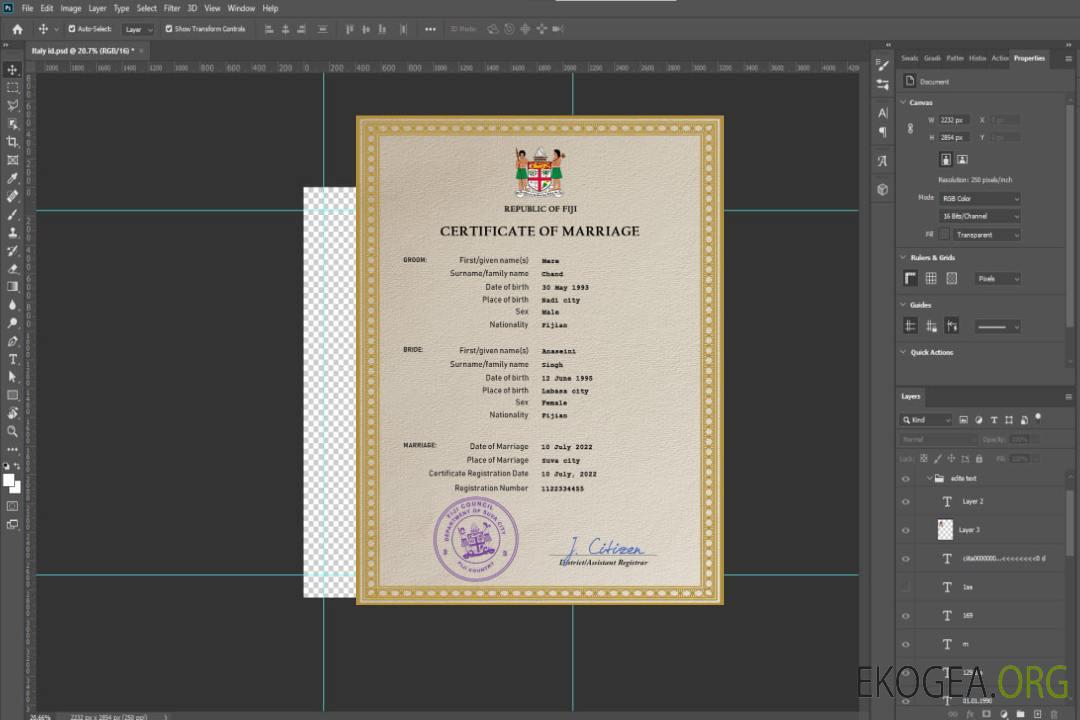Select the Eyedropper tool
This screenshot has height=720, width=1080.
(12, 178)
